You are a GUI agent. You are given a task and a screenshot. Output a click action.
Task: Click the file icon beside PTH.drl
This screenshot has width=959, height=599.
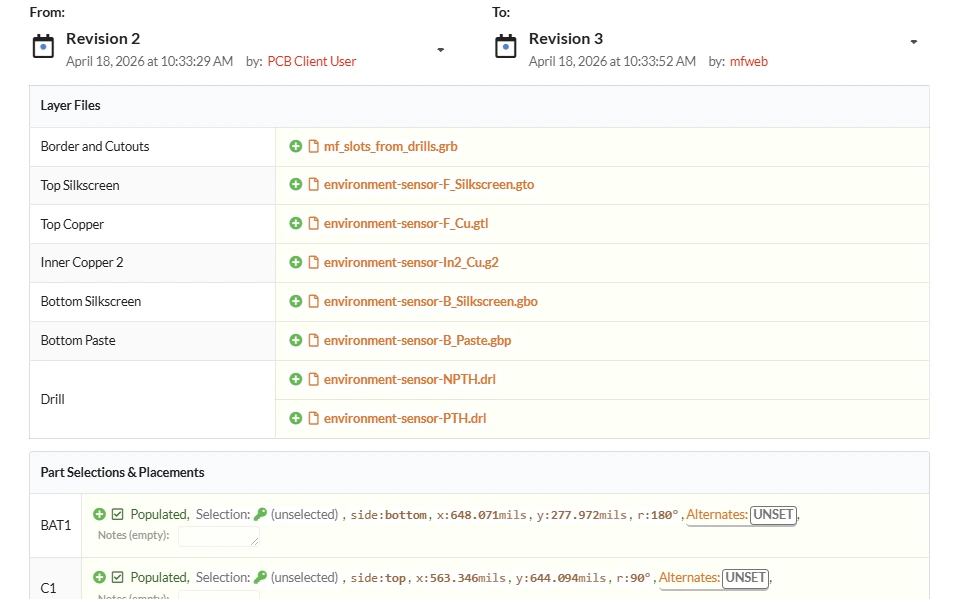coord(313,418)
